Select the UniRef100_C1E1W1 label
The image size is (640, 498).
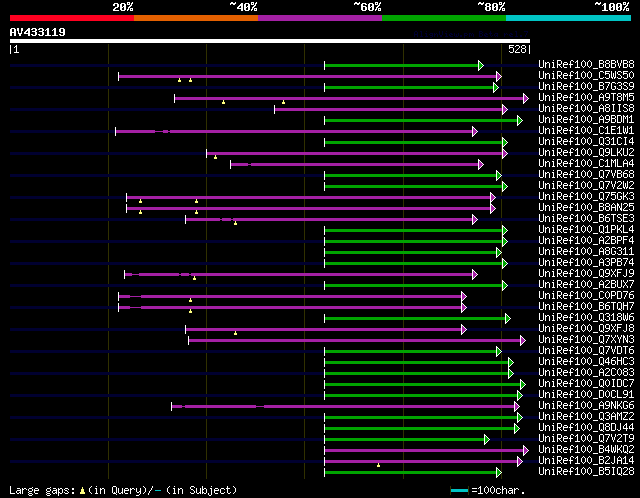(586, 130)
